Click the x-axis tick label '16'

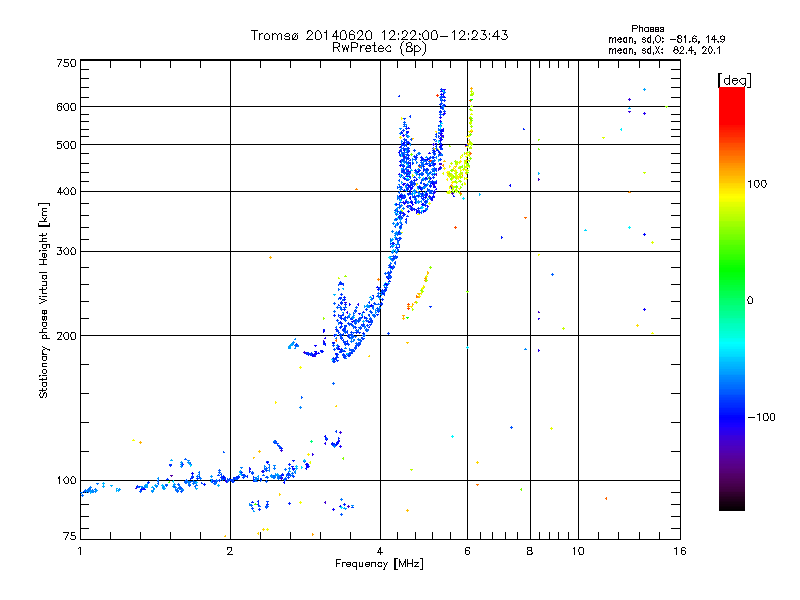point(680,551)
